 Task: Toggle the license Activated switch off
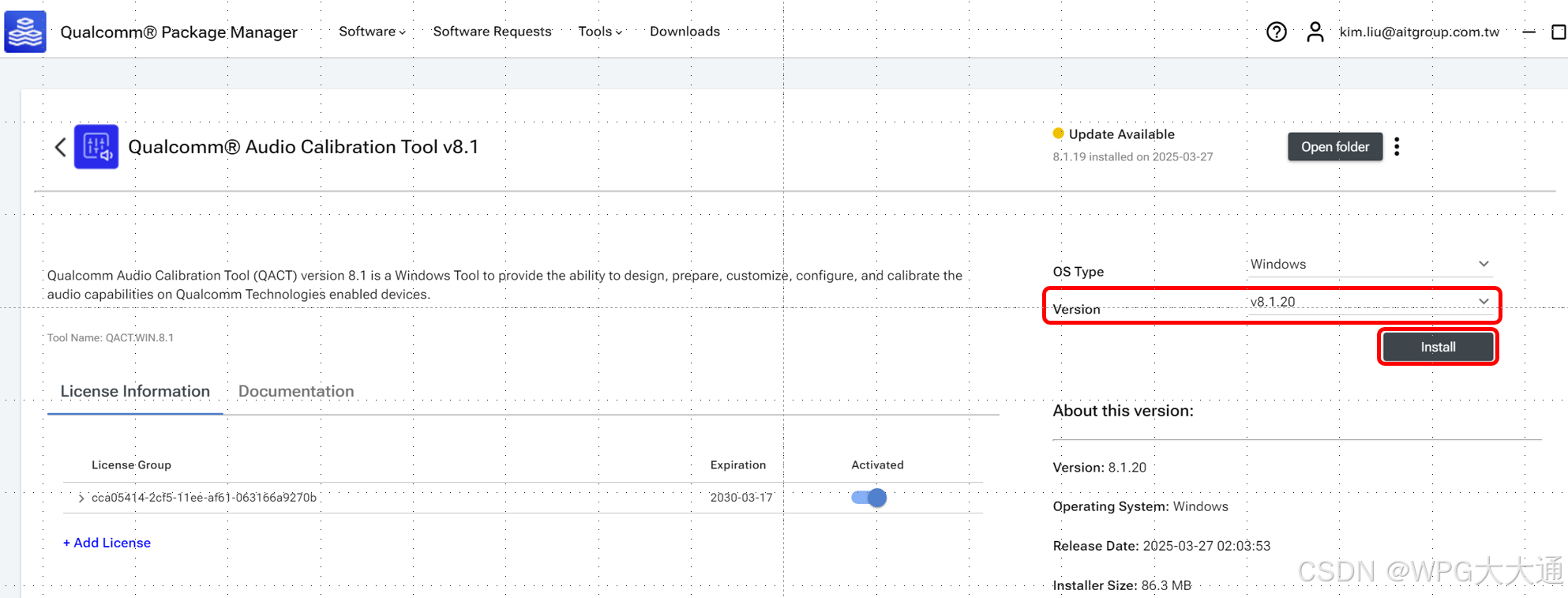[x=869, y=498]
